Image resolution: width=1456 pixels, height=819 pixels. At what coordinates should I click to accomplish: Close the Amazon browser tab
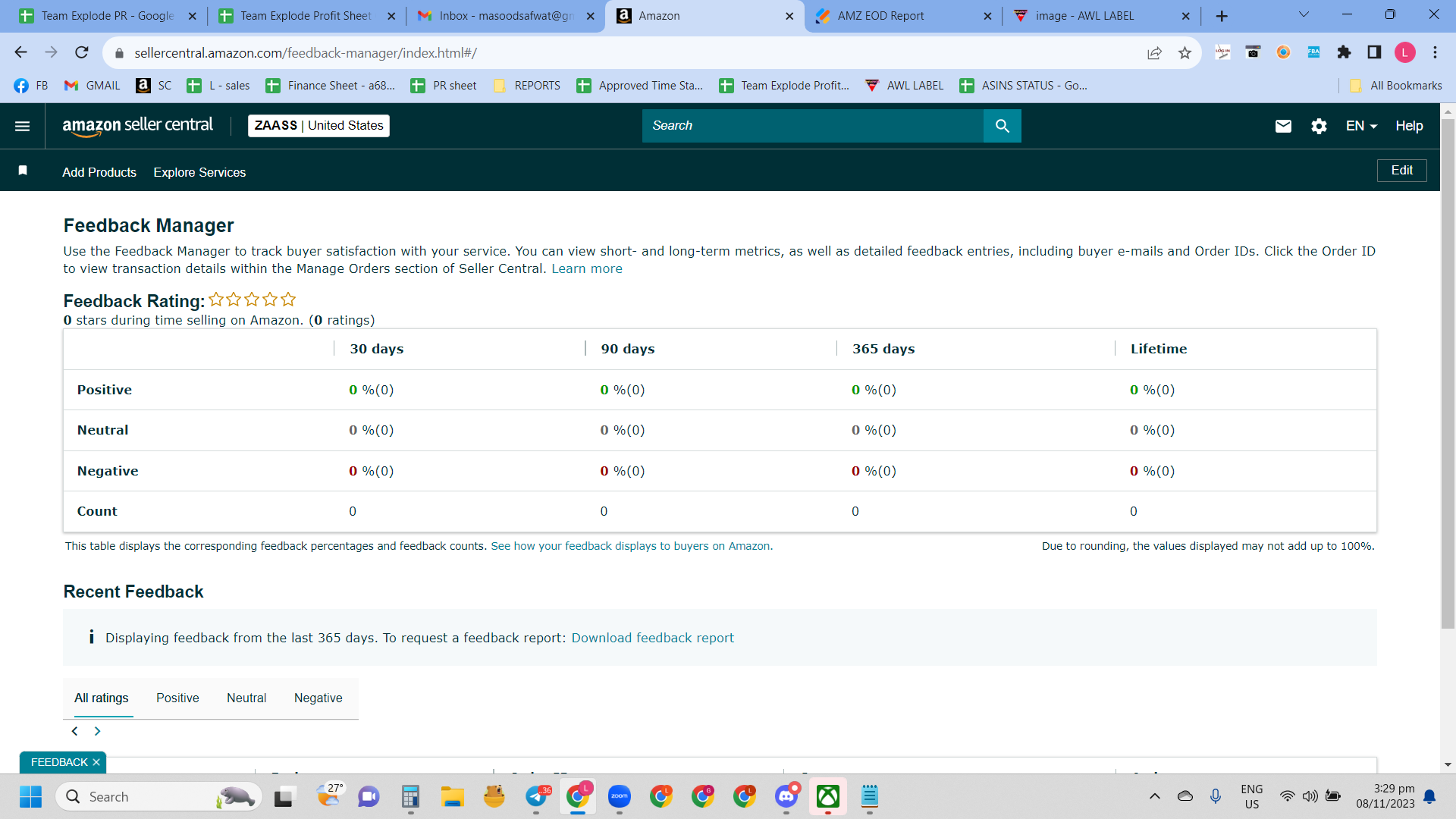coord(789,16)
